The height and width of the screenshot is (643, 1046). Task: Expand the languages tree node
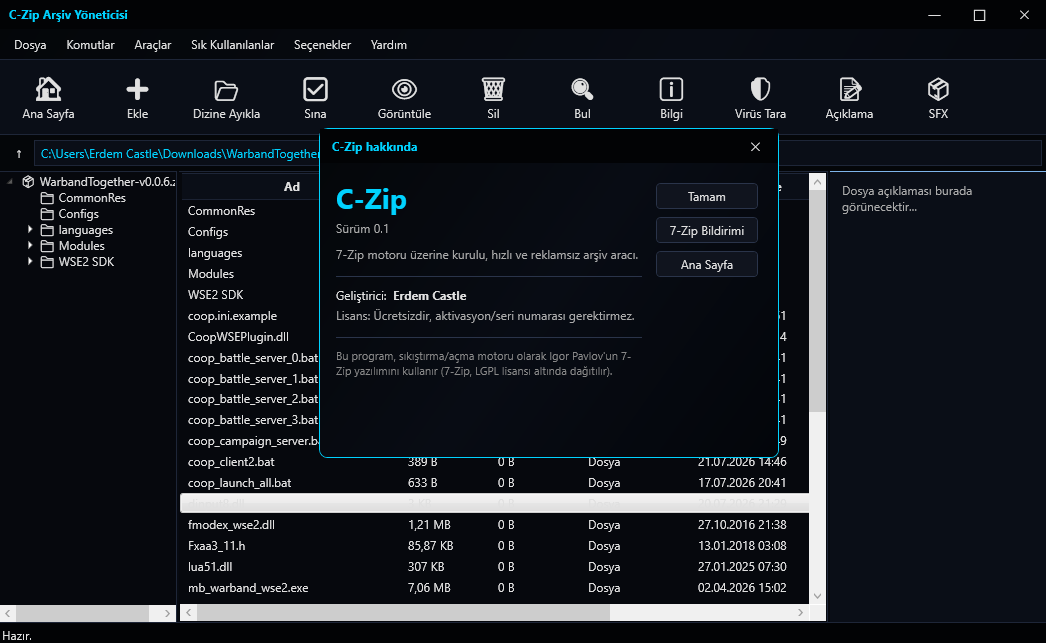30,229
